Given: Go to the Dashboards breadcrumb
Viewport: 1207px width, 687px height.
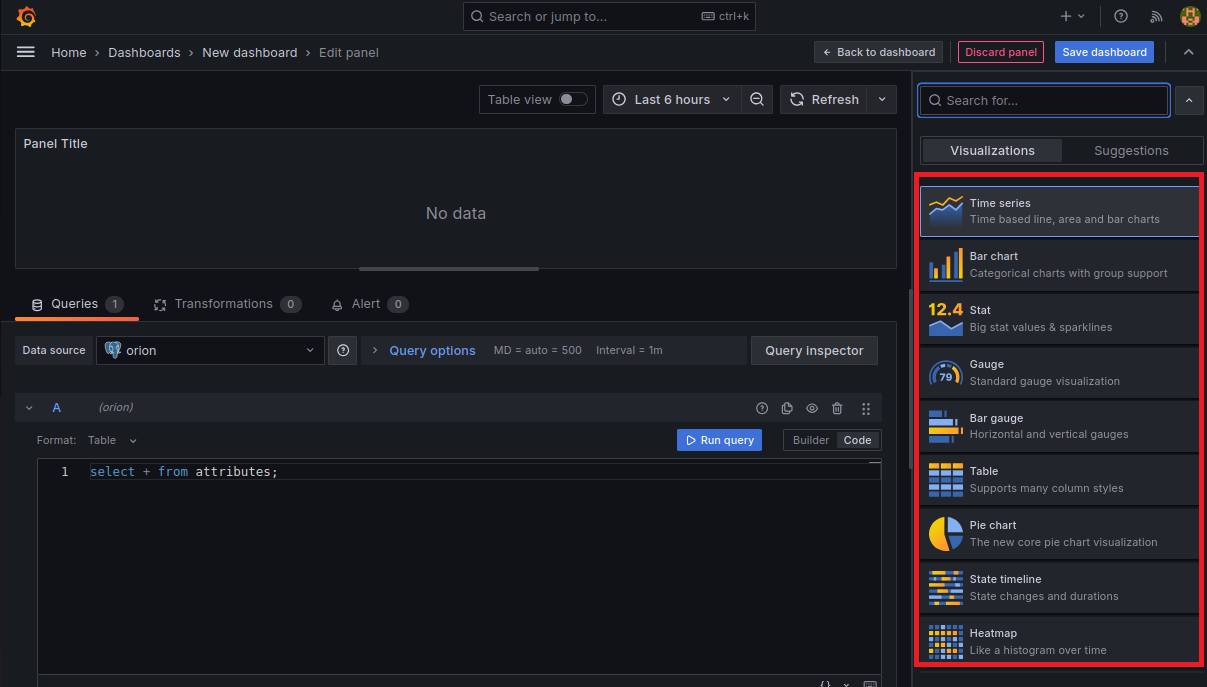Looking at the screenshot, I should 144,52.
